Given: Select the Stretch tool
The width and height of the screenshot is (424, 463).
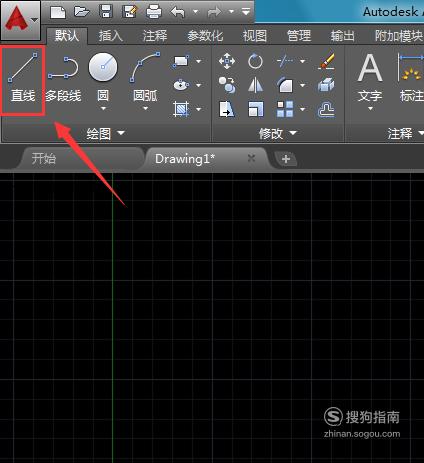Looking at the screenshot, I should [227, 109].
